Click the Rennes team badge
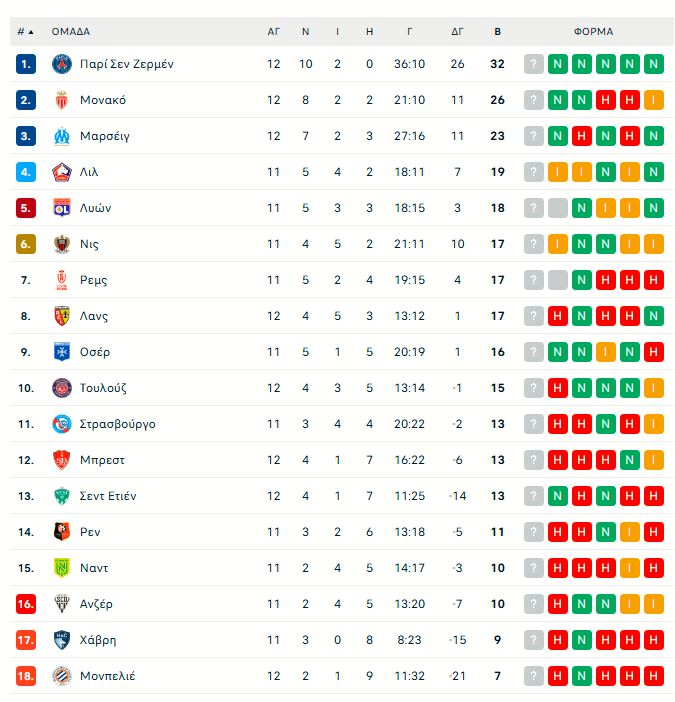 [x=62, y=532]
